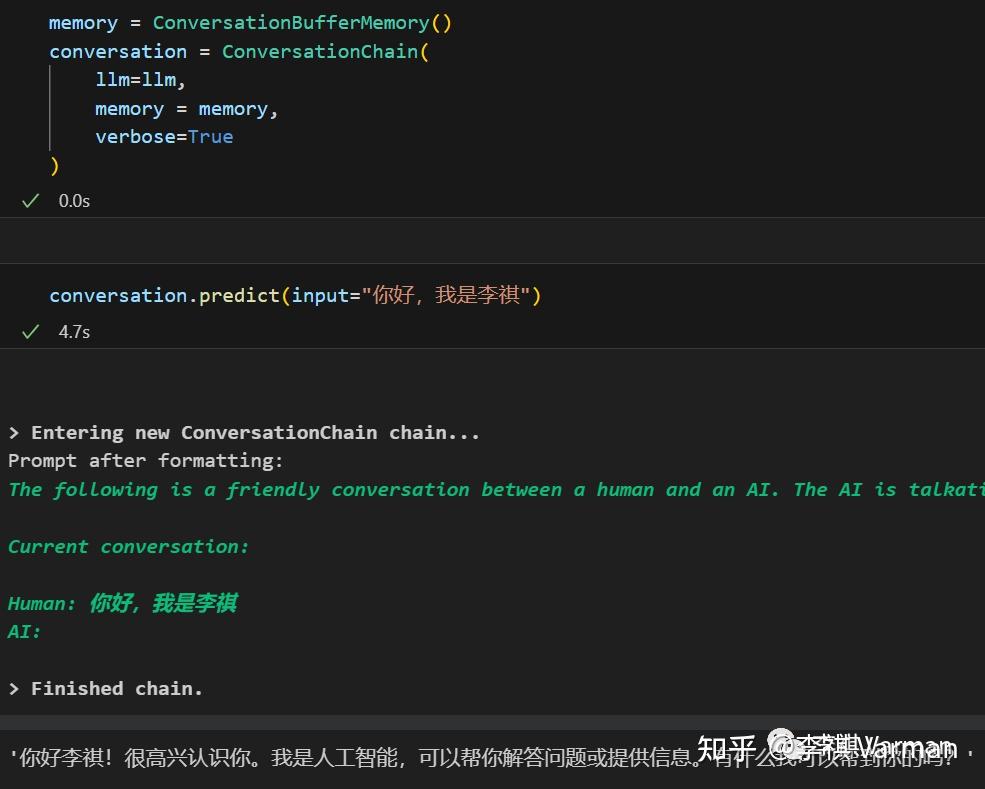
Task: Click the llm=llm parameter line
Action: click(x=141, y=79)
